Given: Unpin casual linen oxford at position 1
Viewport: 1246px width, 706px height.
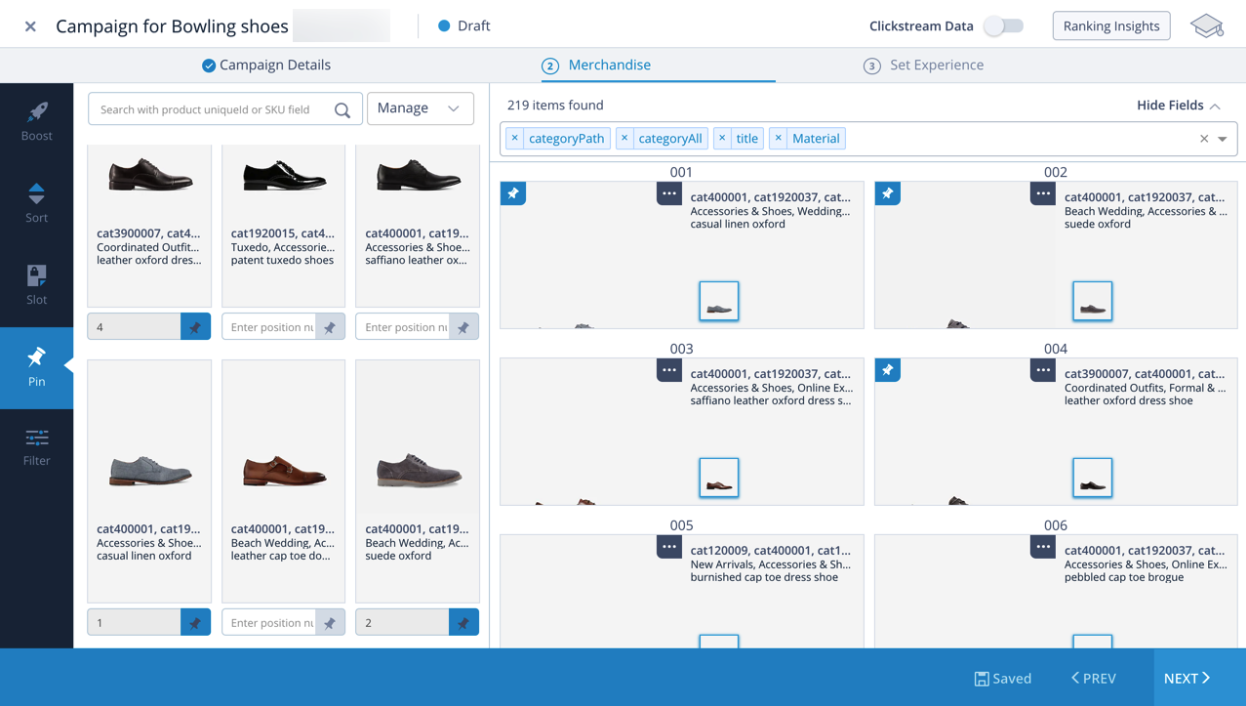Looking at the screenshot, I should tap(195, 622).
